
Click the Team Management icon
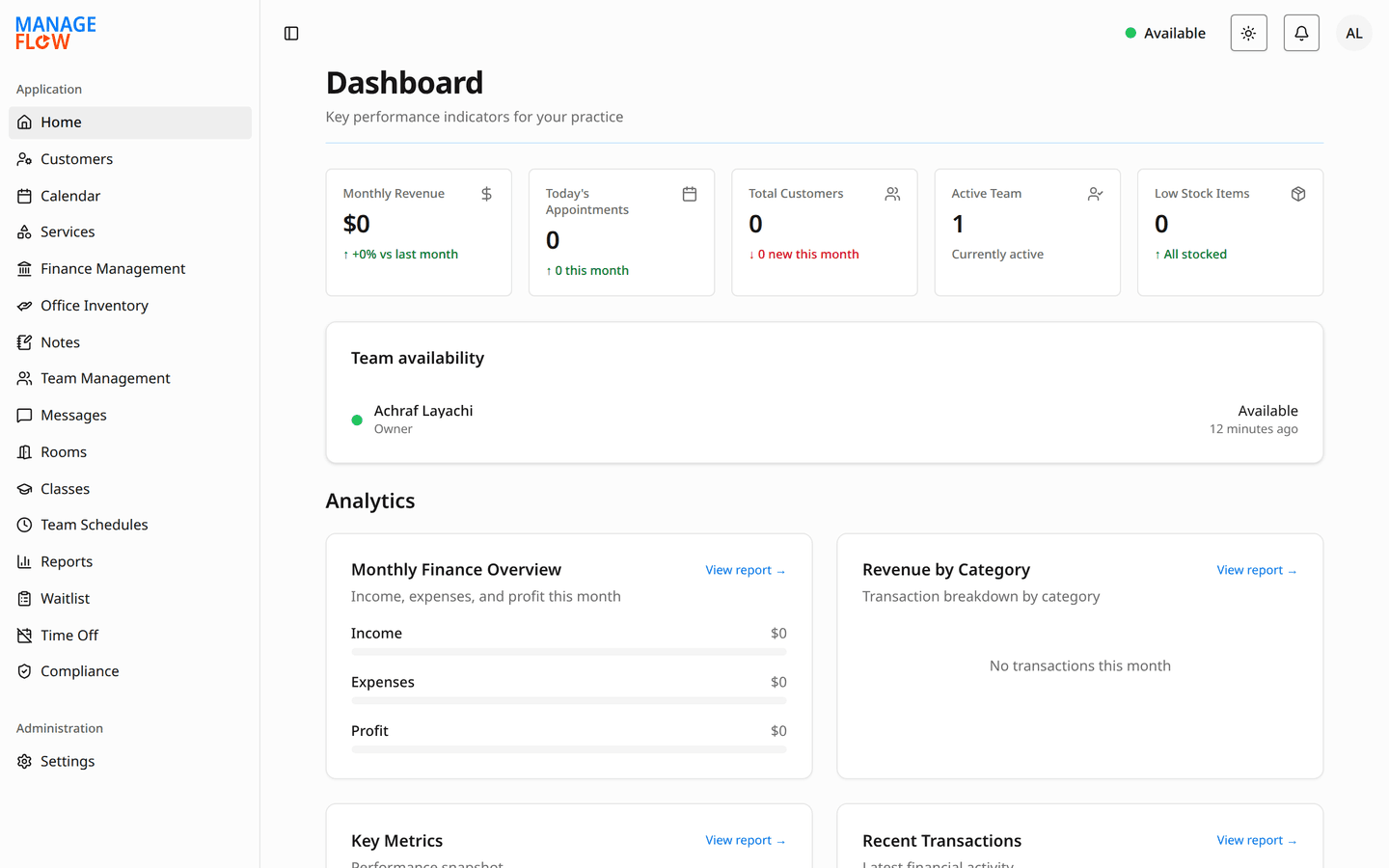[x=24, y=379]
